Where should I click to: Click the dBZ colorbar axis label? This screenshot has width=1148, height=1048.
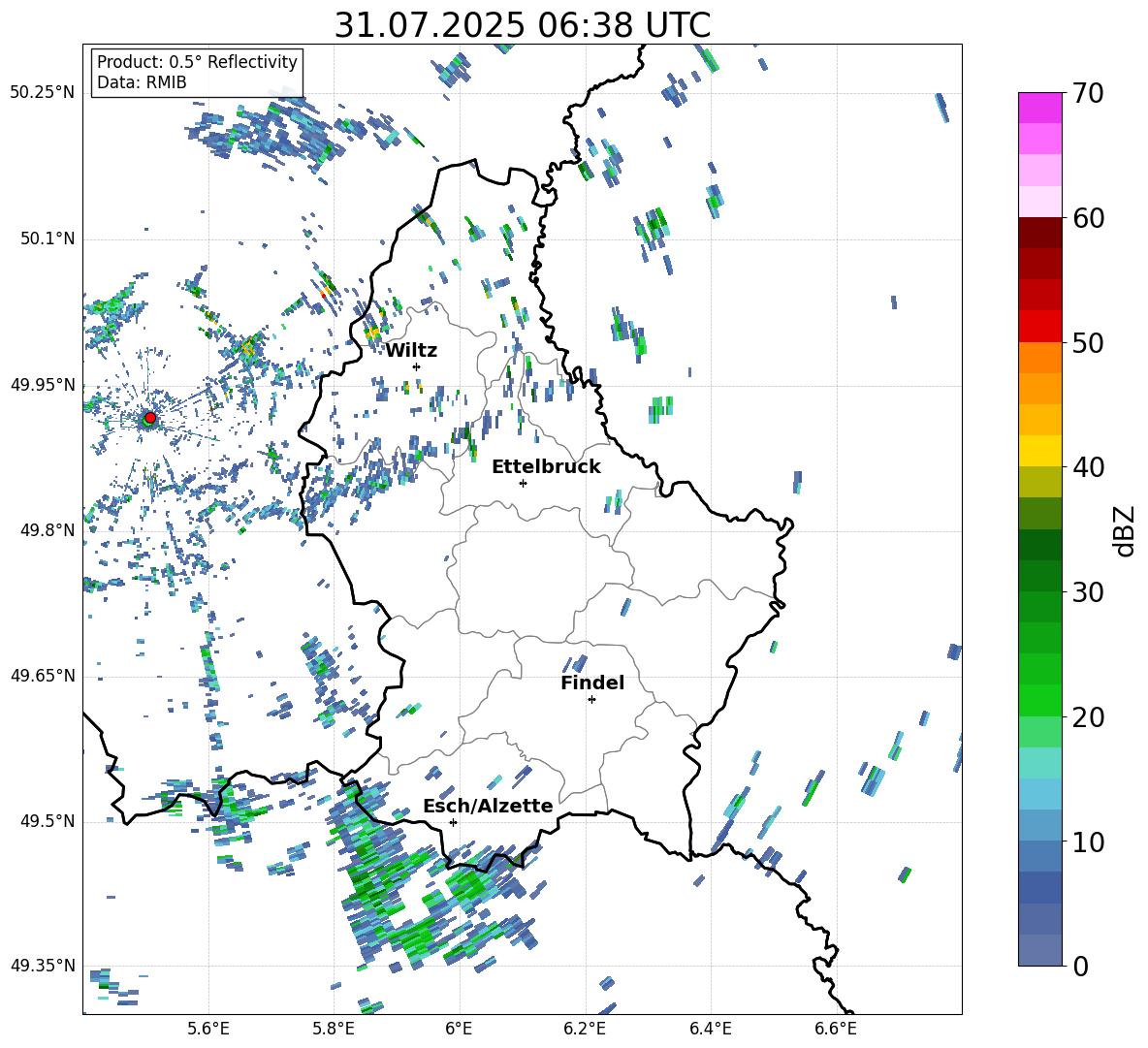click(x=1126, y=530)
